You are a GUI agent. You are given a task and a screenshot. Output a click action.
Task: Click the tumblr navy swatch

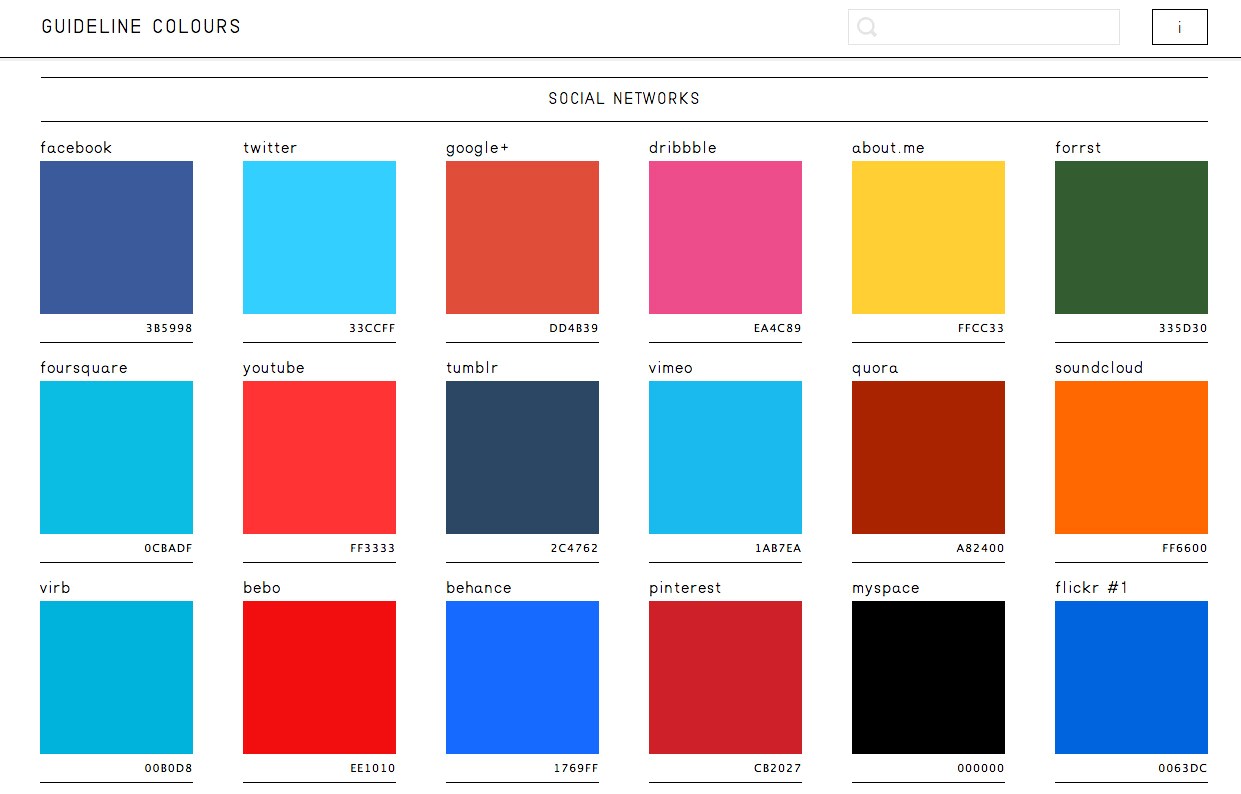(x=522, y=457)
